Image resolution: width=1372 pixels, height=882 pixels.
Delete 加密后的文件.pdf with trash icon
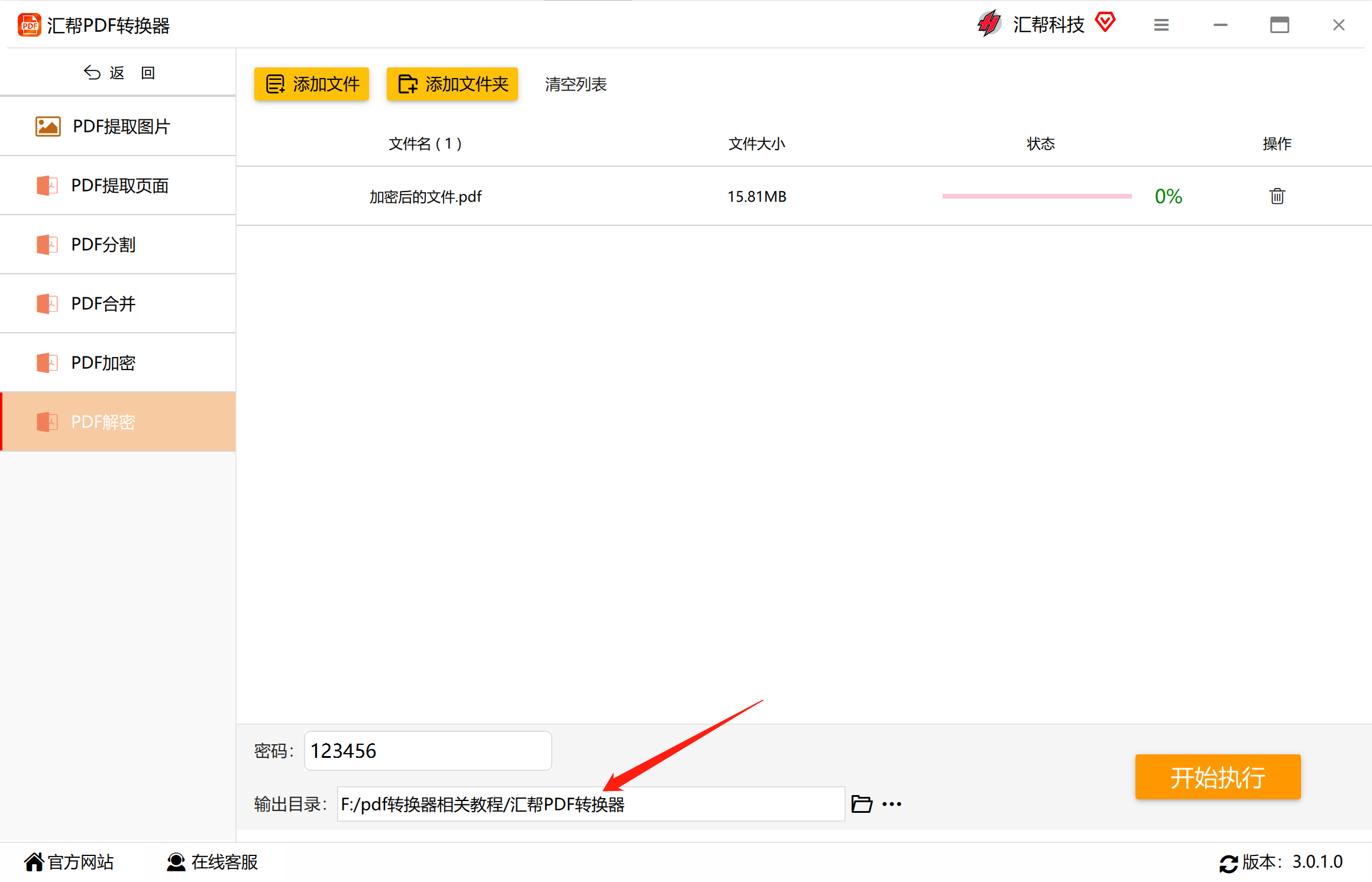[1277, 196]
